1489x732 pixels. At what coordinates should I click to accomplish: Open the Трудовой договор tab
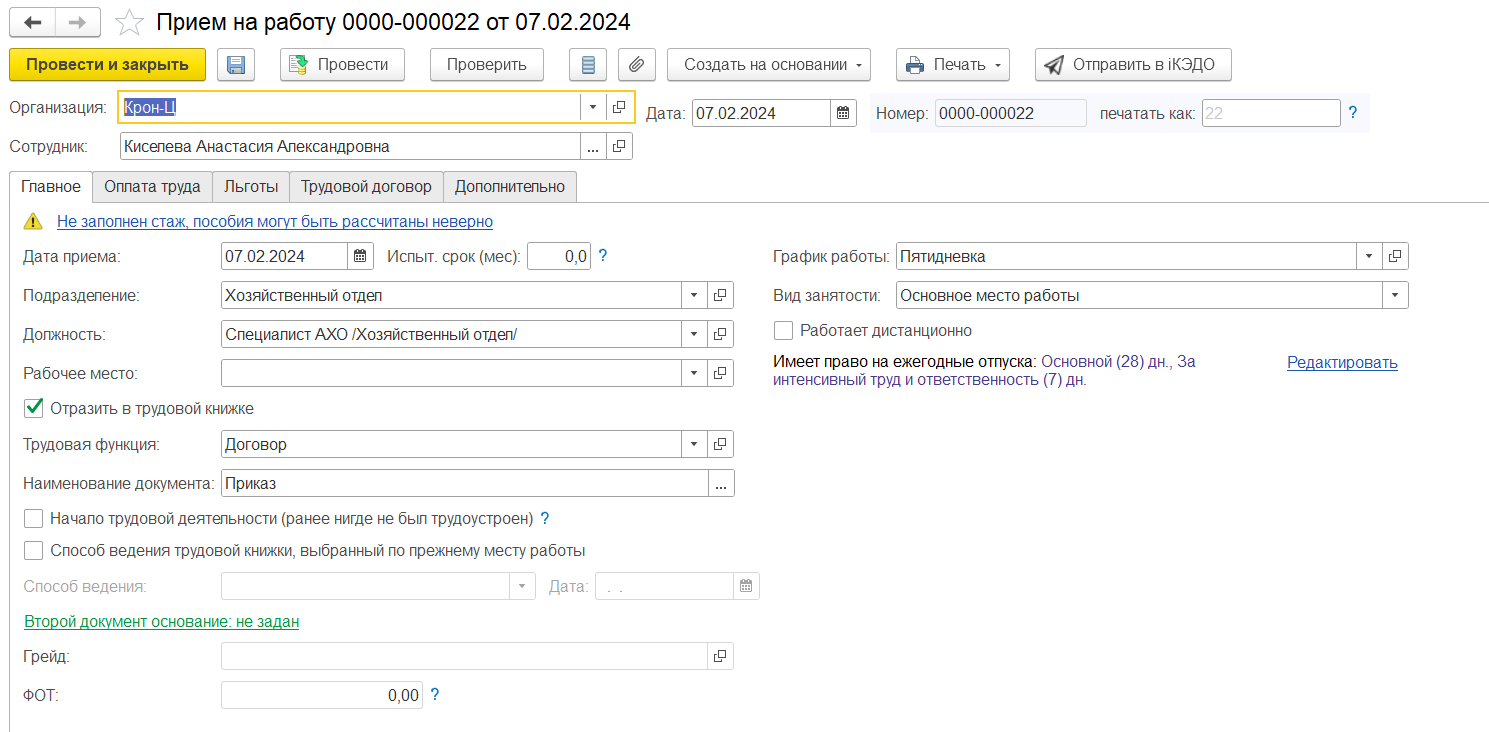point(366,186)
